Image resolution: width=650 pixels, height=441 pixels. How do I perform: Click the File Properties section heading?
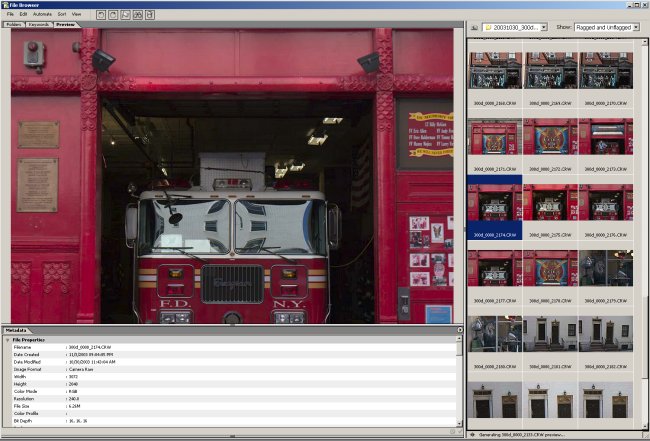(29, 340)
